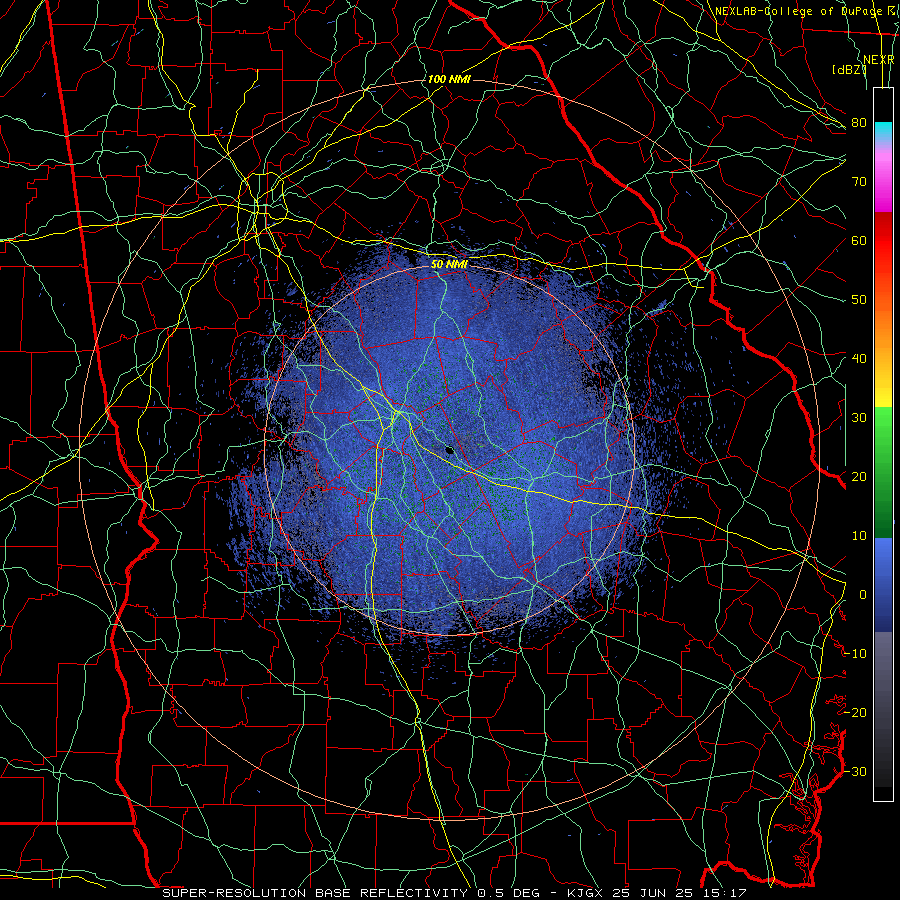The image size is (900, 900).
Task: Click the -20 value on the dBZ scale
Action: pyautogui.click(x=855, y=712)
